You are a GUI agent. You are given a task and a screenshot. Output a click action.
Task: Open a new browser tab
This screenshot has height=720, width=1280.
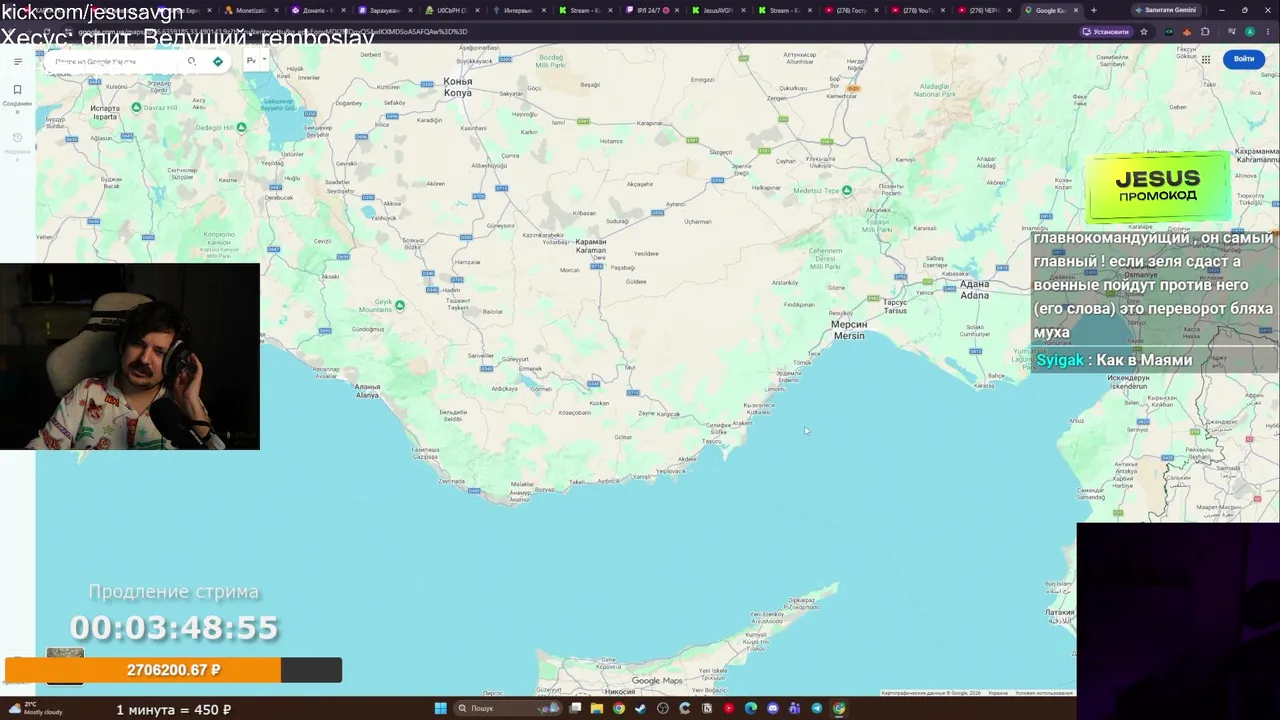(x=1094, y=10)
